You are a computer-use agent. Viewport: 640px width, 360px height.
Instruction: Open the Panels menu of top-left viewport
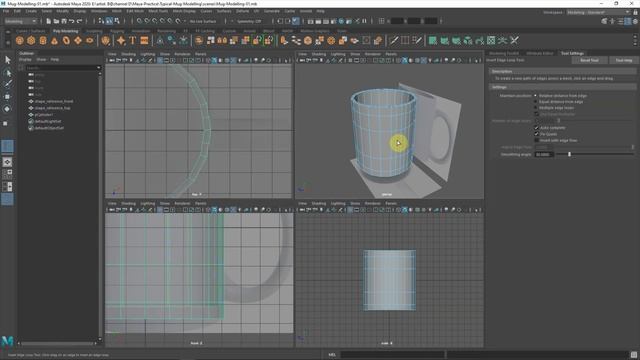click(200, 54)
